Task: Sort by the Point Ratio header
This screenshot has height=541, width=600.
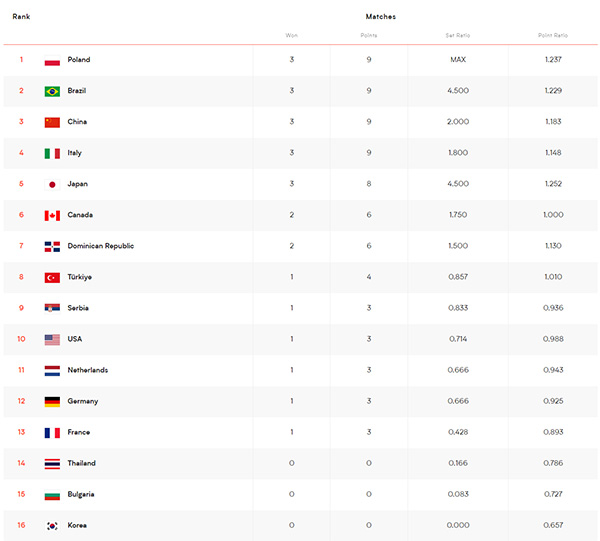Action: click(x=553, y=35)
